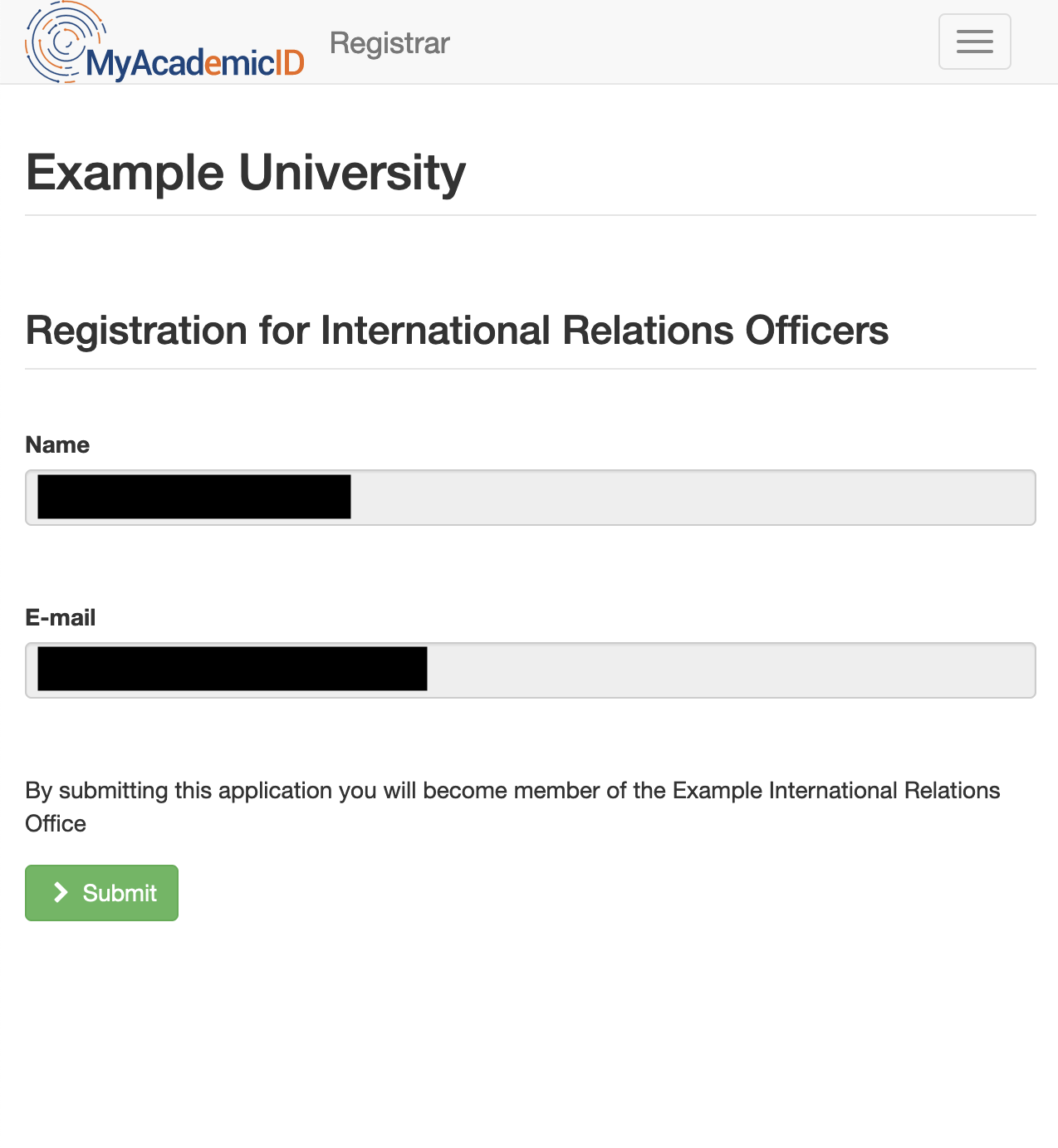Click the redacted value in Name field
The image size is (1058, 1148).
(193, 497)
